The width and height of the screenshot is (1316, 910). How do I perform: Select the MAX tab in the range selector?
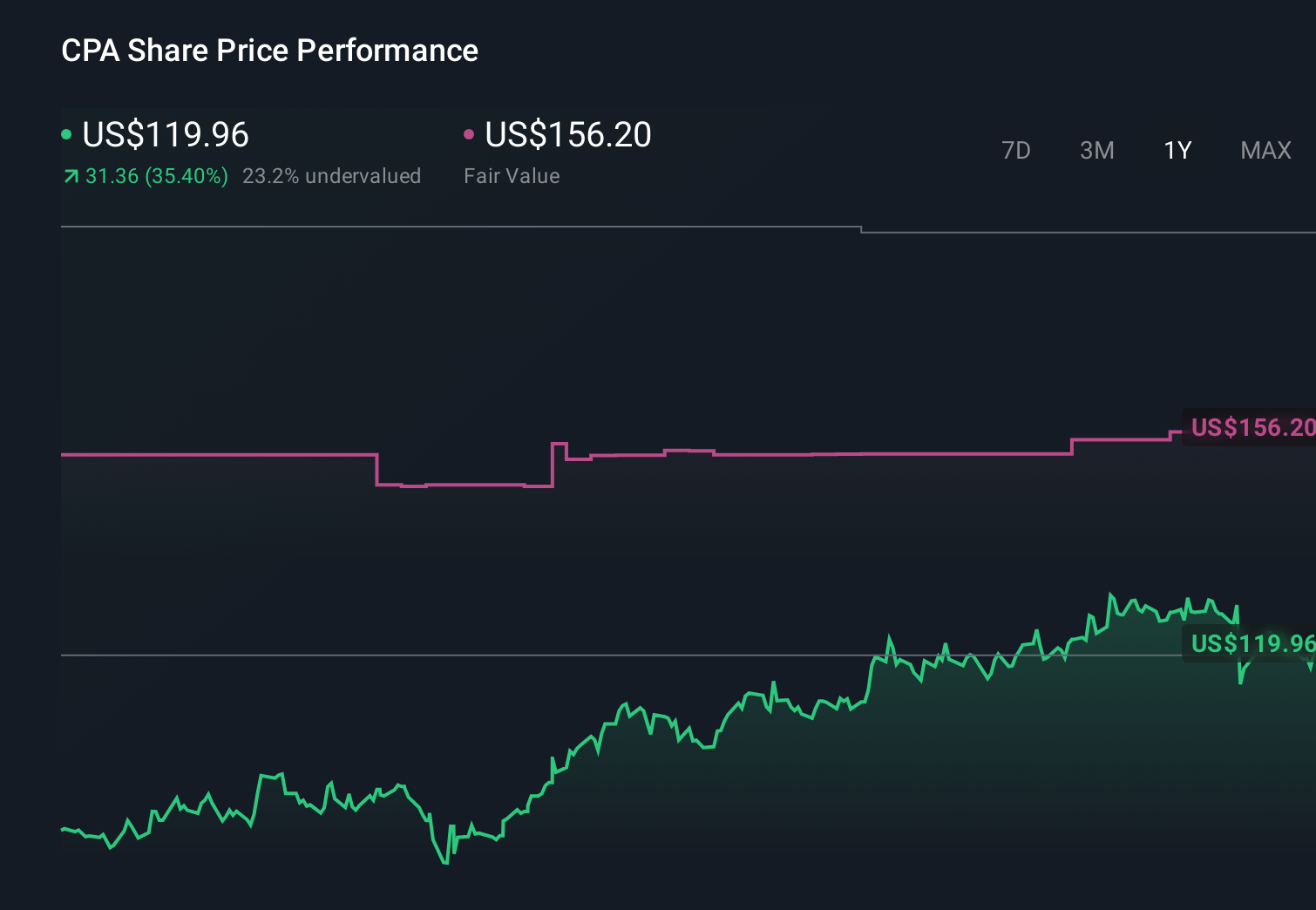pos(1265,150)
